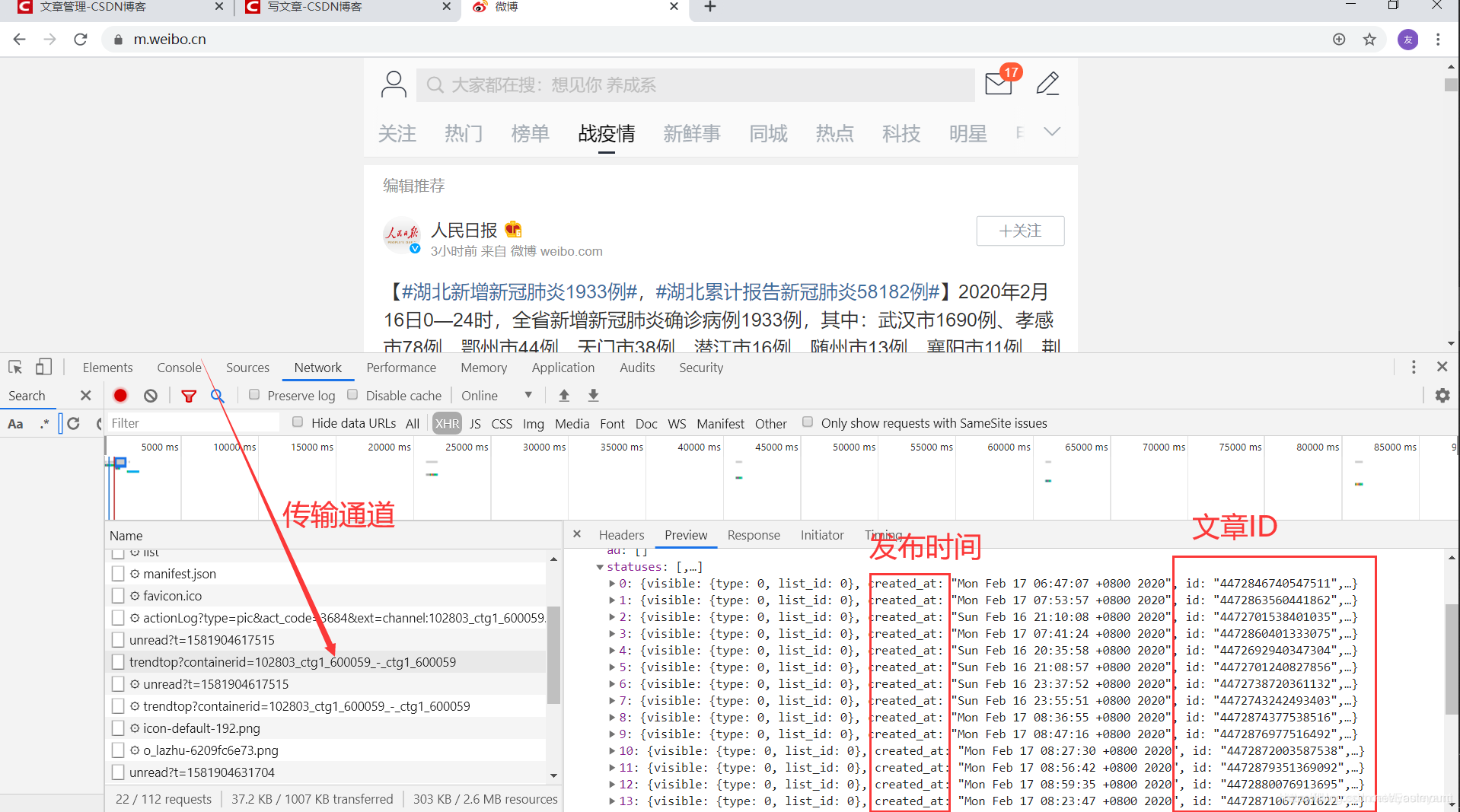This screenshot has width=1460, height=812.
Task: Open network panel settings gear
Action: (1442, 396)
